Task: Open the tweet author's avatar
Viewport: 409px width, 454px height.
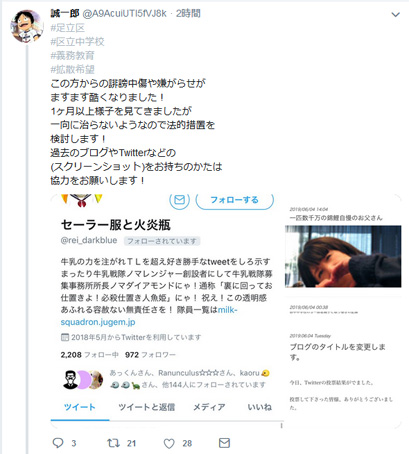Action: point(27,26)
